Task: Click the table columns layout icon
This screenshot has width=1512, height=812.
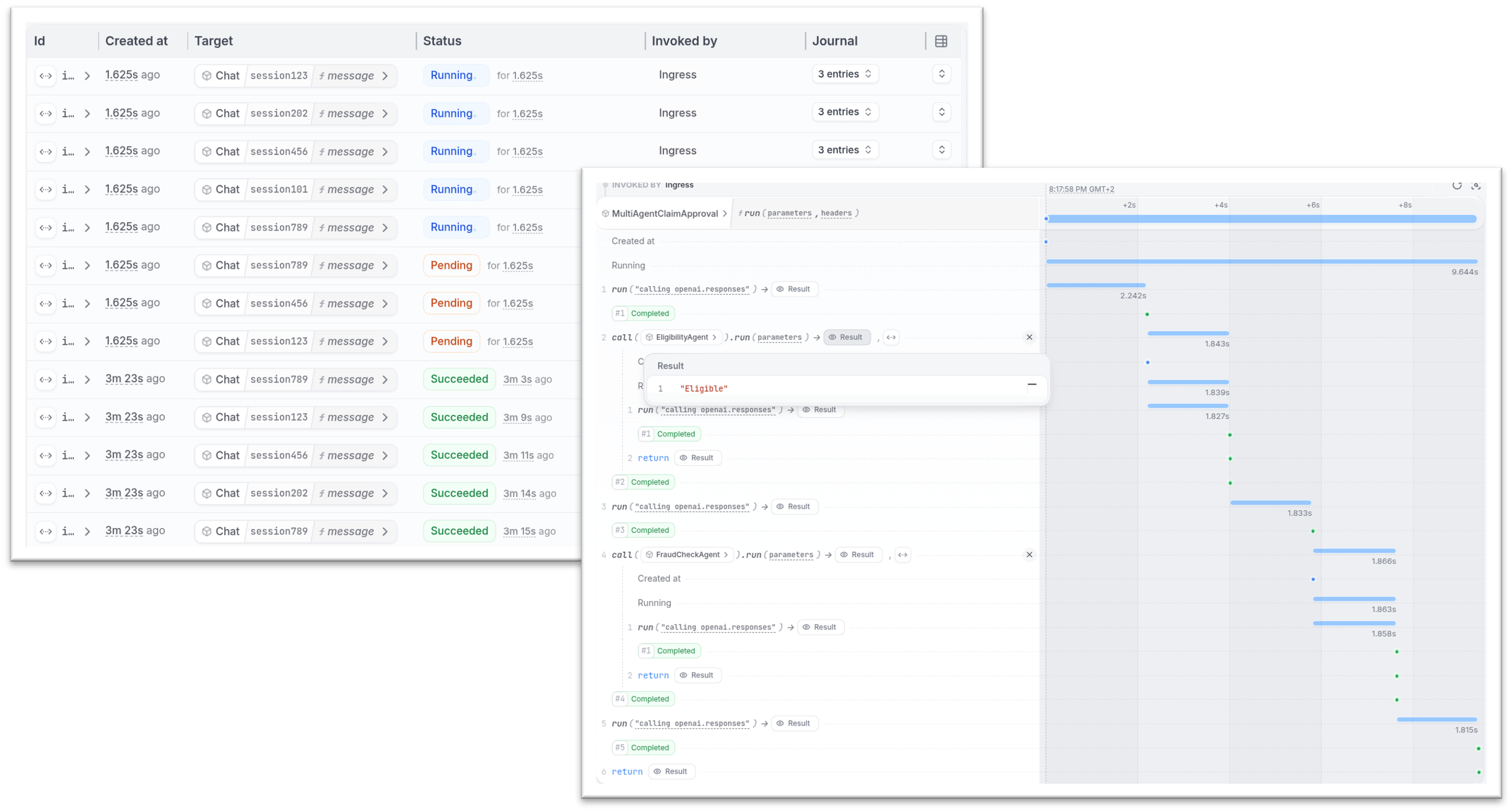Action: pos(941,41)
